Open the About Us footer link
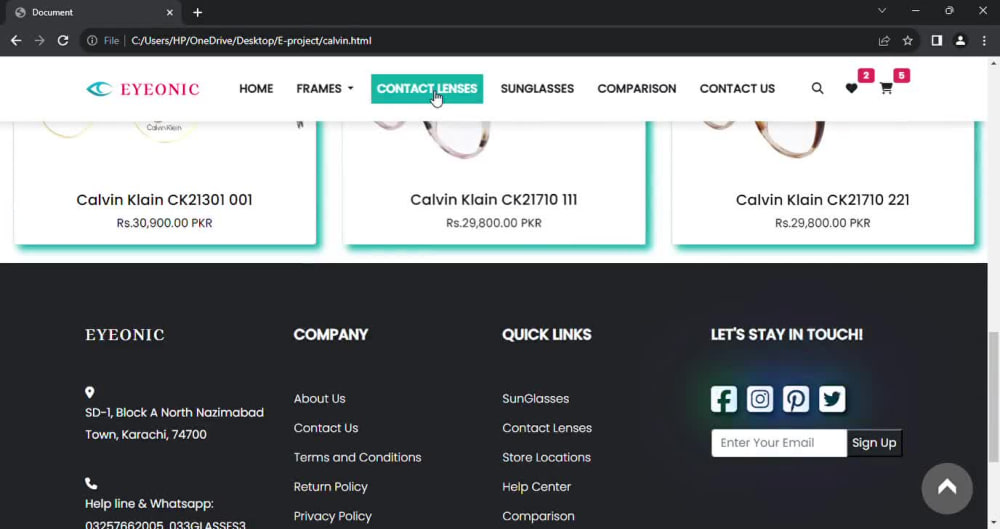The height and width of the screenshot is (529, 1000). 320,399
